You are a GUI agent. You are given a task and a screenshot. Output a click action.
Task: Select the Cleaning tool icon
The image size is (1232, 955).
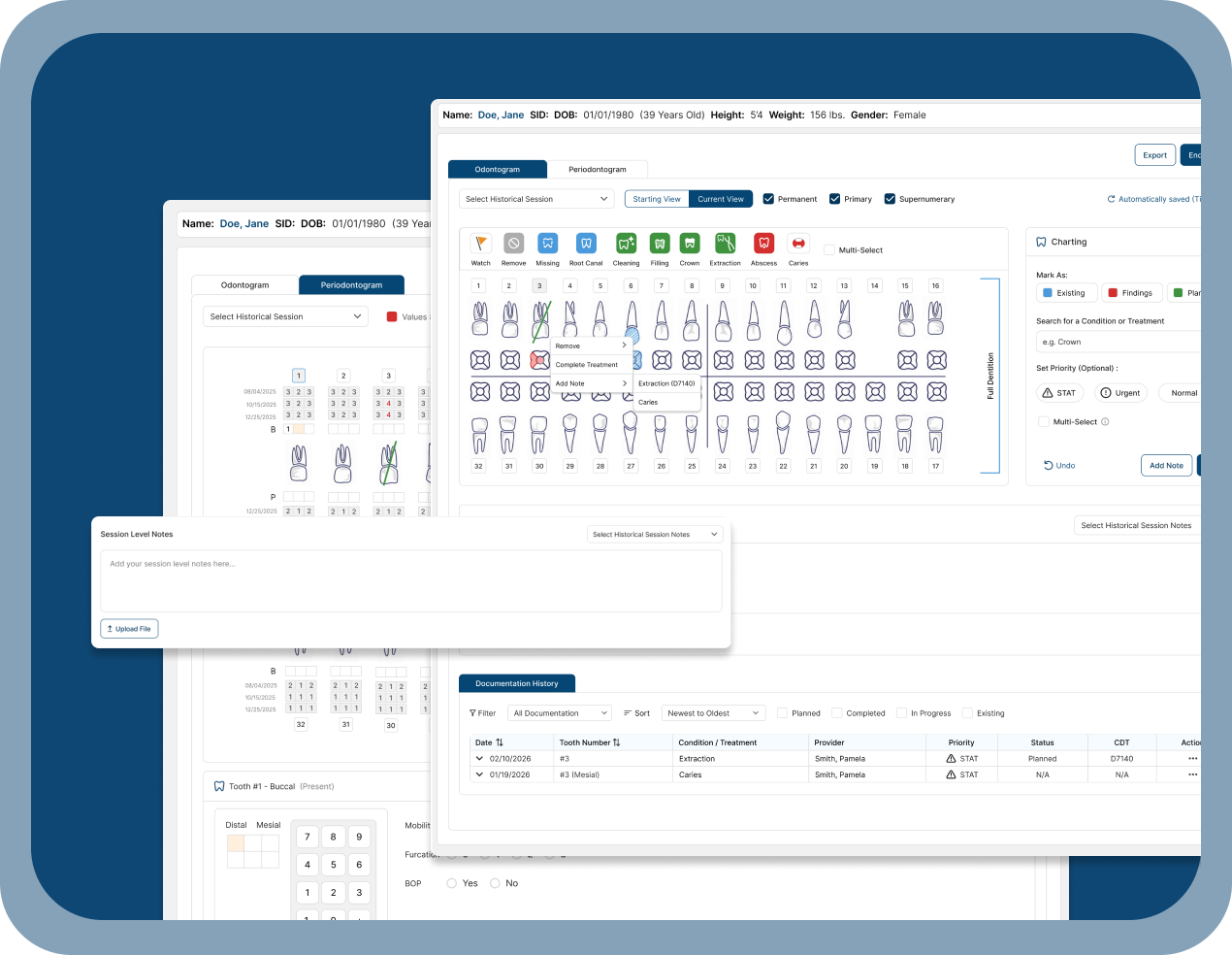pos(626,243)
